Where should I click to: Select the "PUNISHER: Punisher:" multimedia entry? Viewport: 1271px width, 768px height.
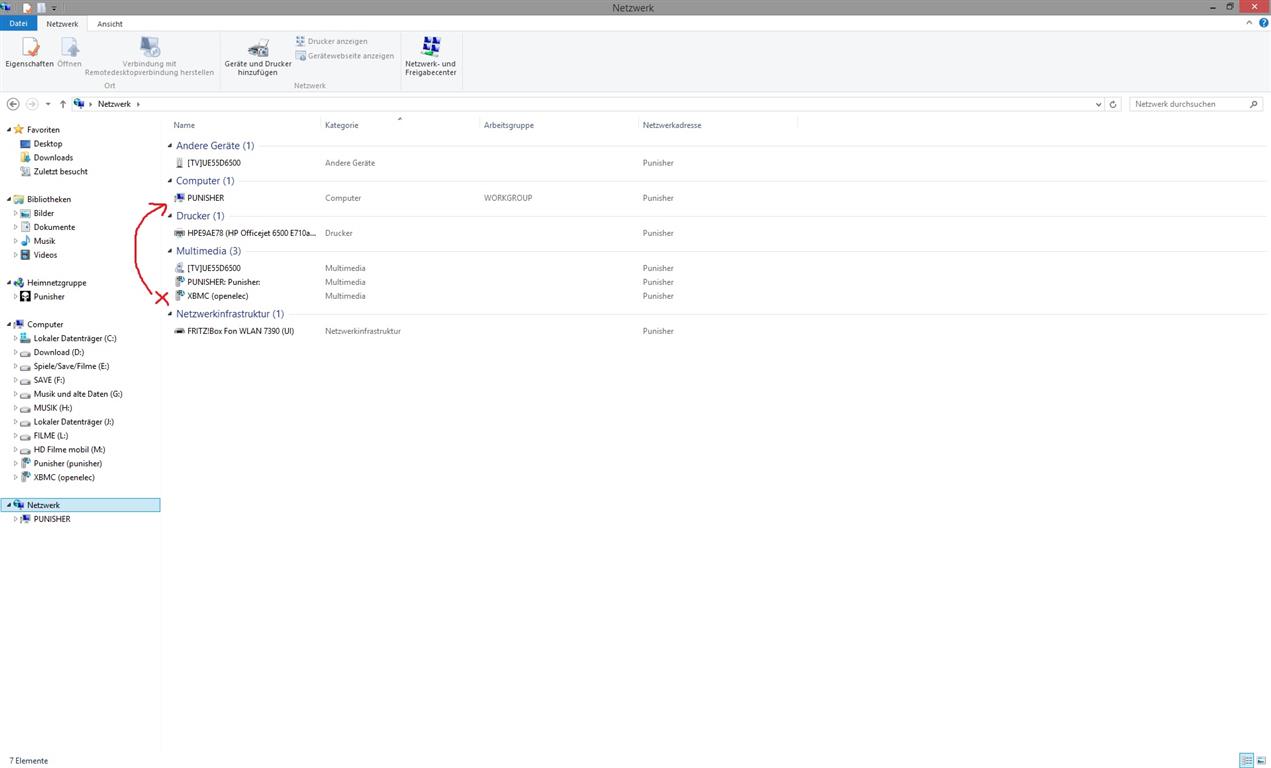[x=223, y=282]
